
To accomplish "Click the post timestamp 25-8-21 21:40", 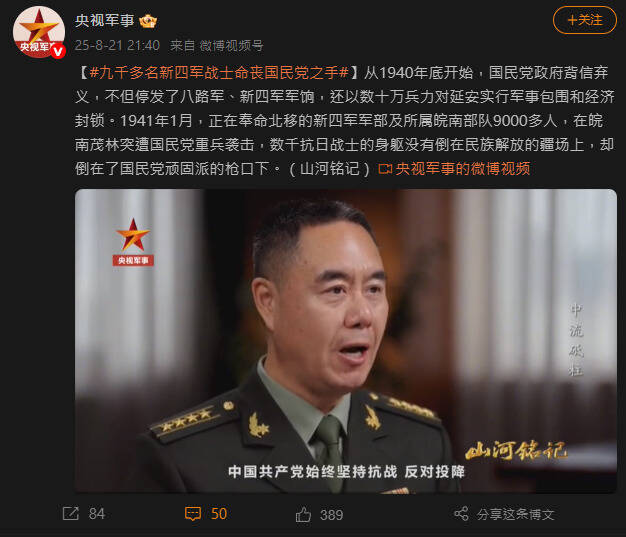I will [117, 46].
